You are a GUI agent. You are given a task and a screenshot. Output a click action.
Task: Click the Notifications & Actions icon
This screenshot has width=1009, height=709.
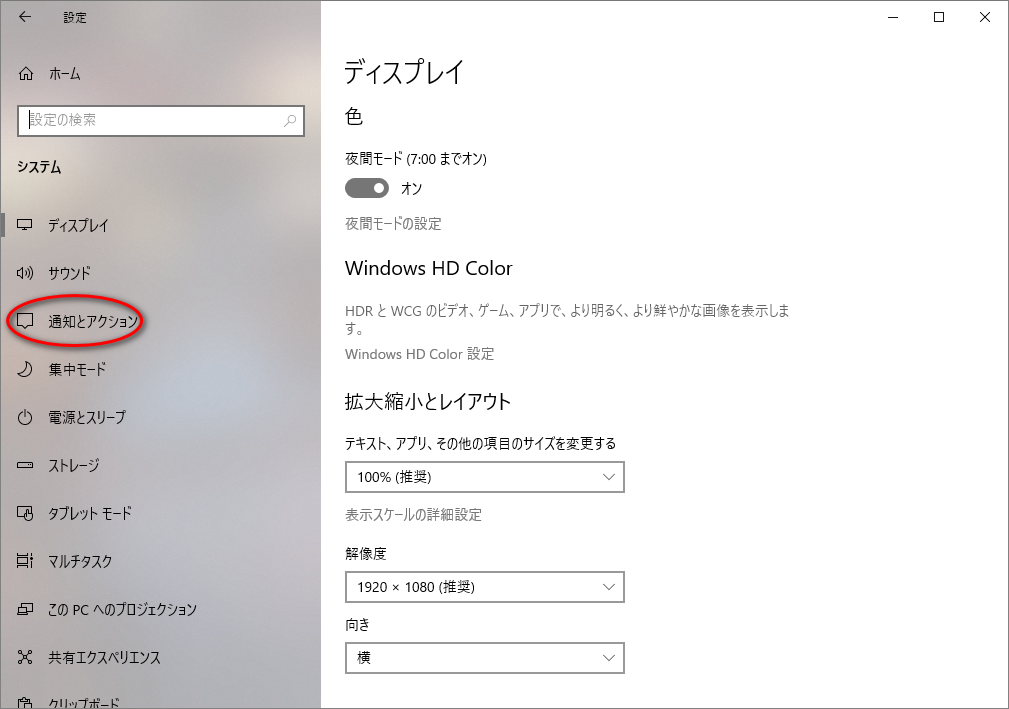27,321
